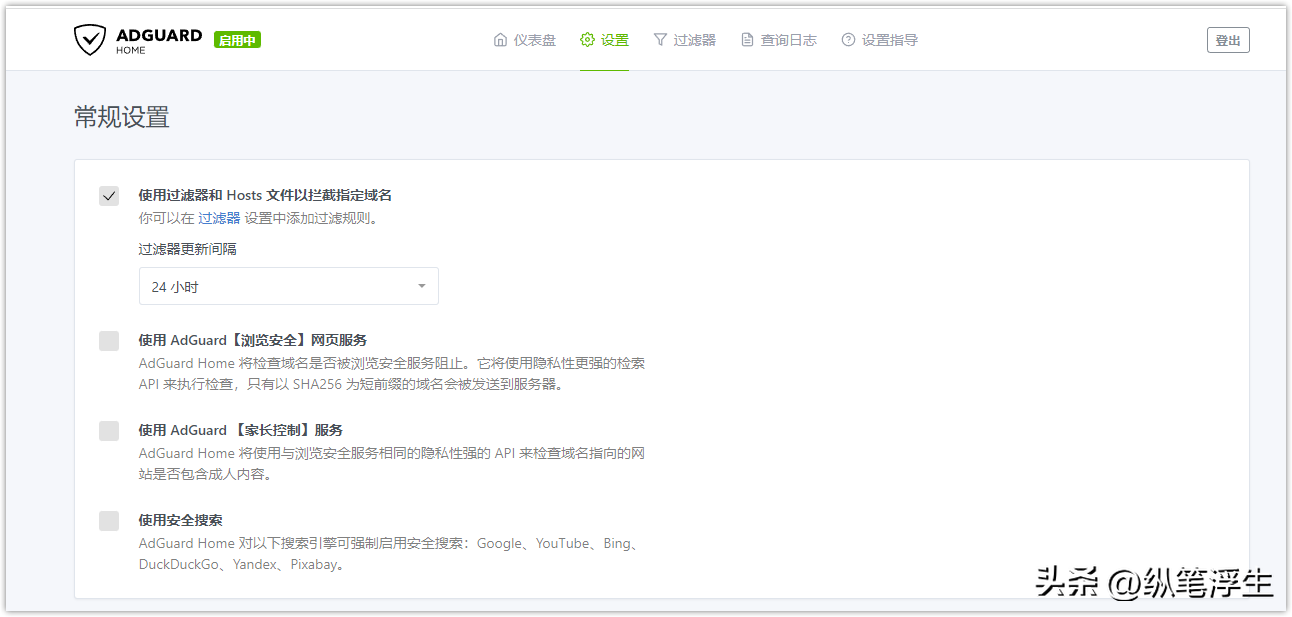The width and height of the screenshot is (1292, 617).
Task: Enable the AdGuard 家长控制 service checkbox
Action: coord(109,431)
